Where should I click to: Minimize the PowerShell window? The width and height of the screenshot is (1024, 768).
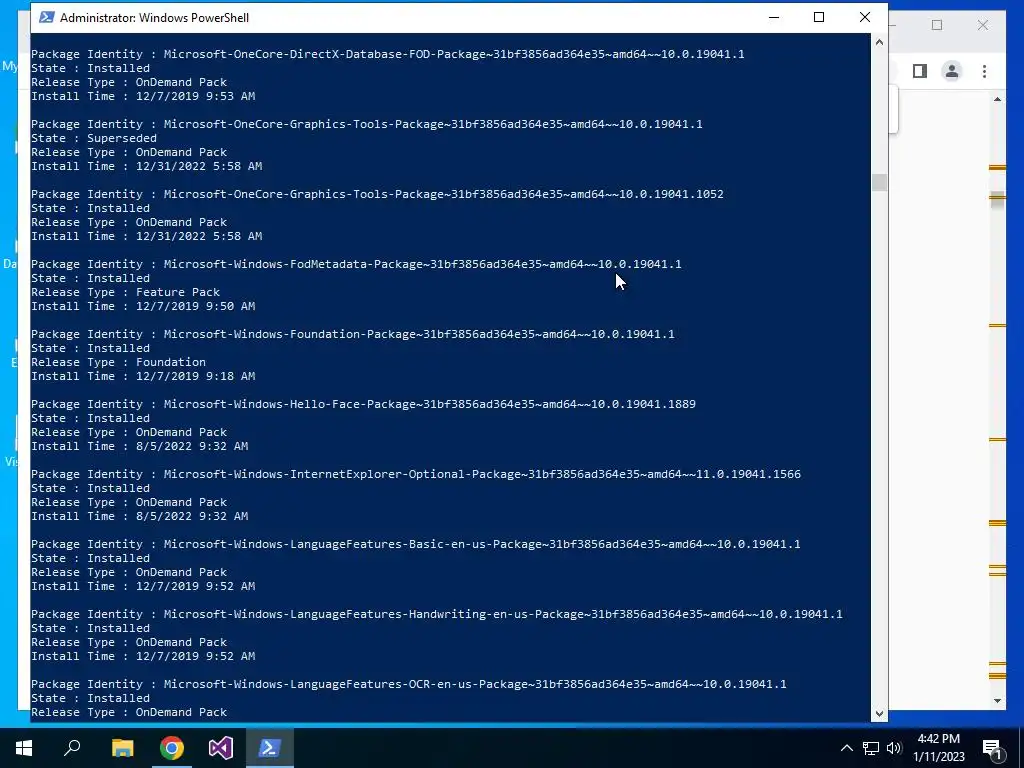point(774,18)
